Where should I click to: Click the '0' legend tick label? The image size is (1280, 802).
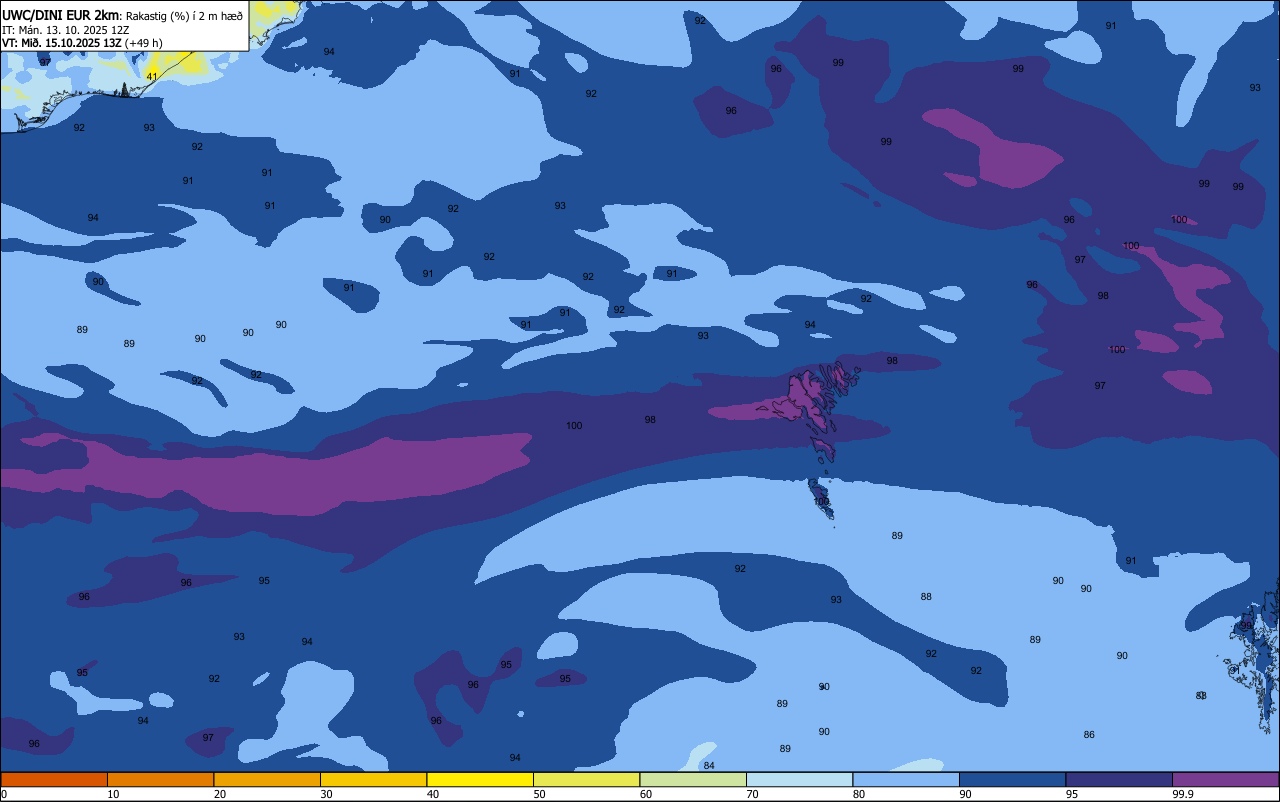pyautogui.click(x=4, y=794)
